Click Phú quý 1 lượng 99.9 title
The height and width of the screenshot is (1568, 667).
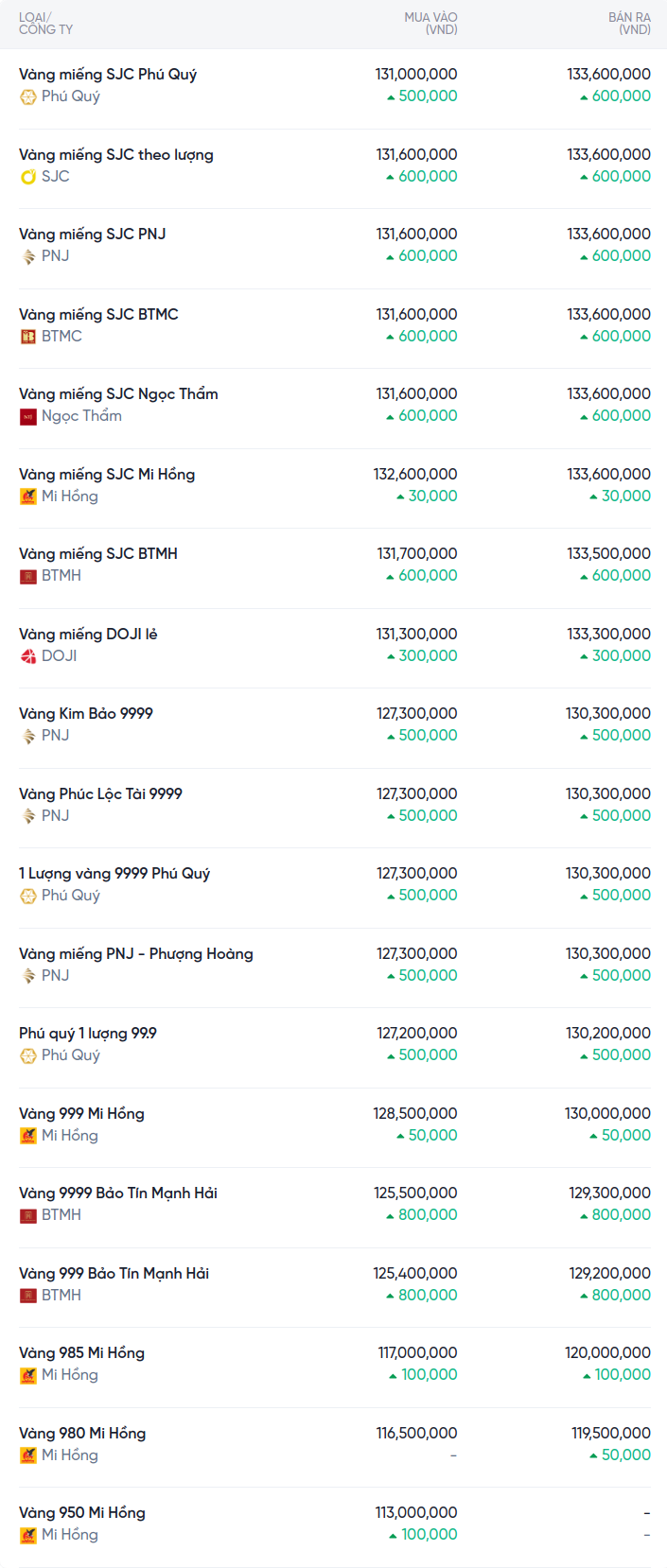click(x=88, y=1034)
